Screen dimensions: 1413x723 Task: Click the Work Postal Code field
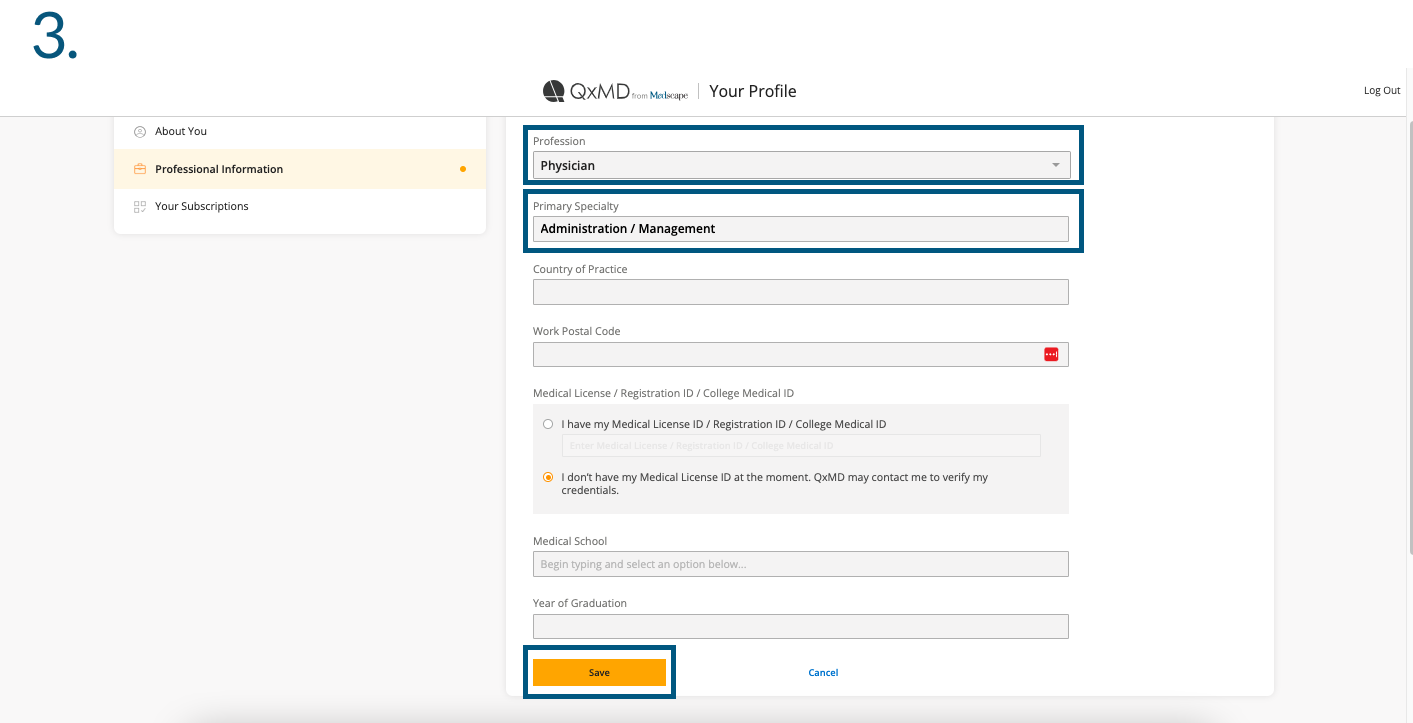point(801,354)
